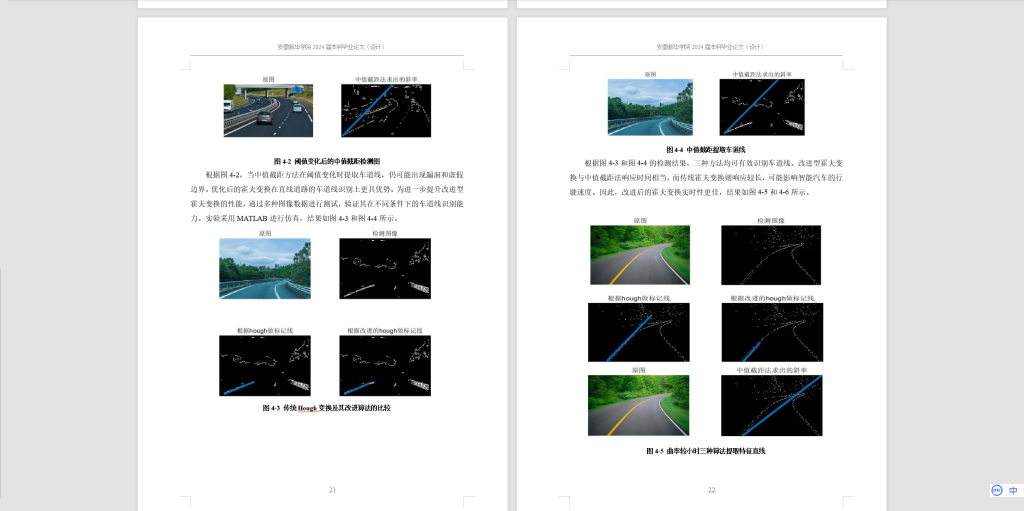Viewport: 1024px width, 511px height.
Task: Select the lower forest road 原图 on page 22
Action: coord(639,405)
